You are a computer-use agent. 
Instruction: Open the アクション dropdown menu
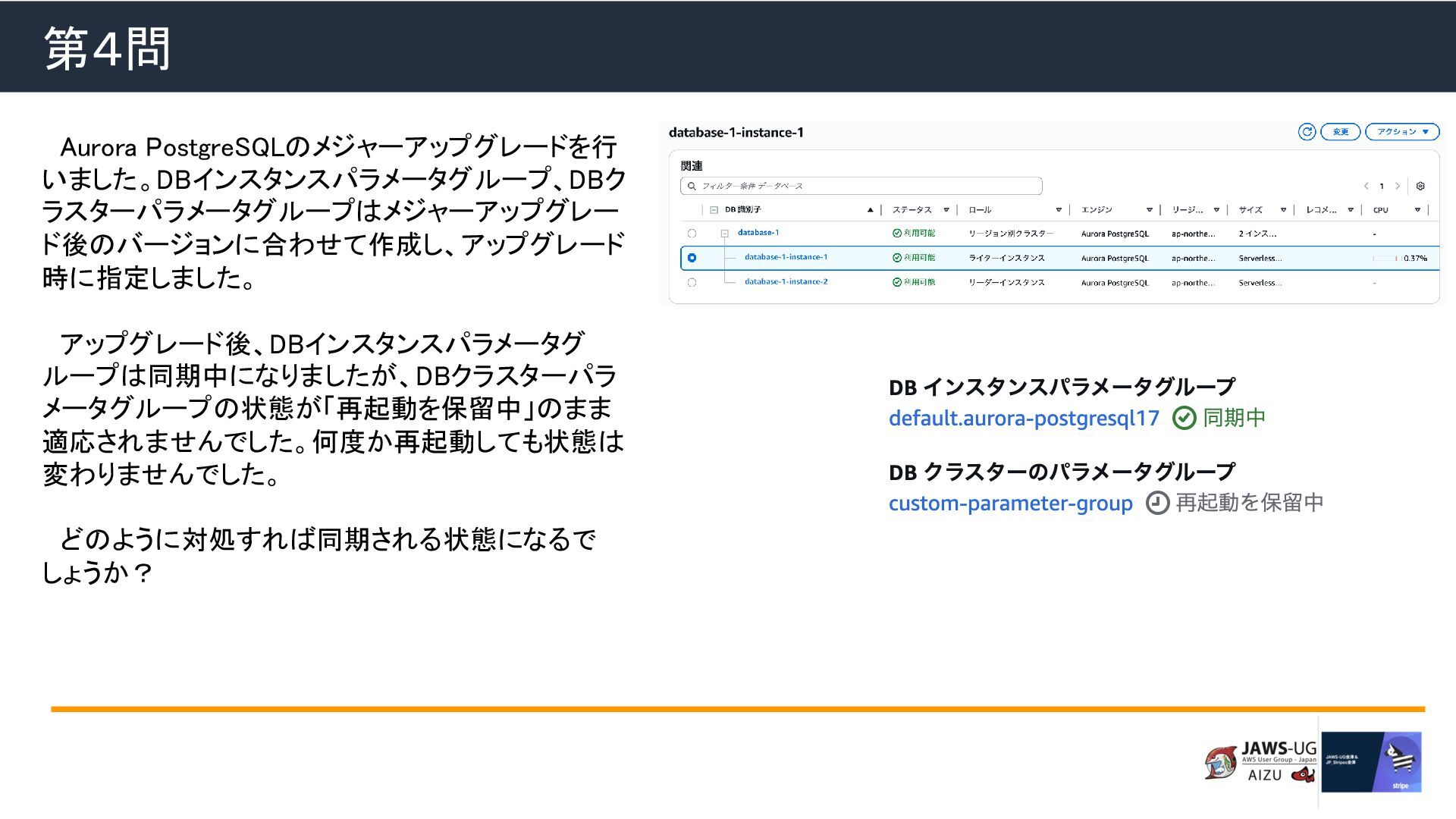pos(1402,132)
